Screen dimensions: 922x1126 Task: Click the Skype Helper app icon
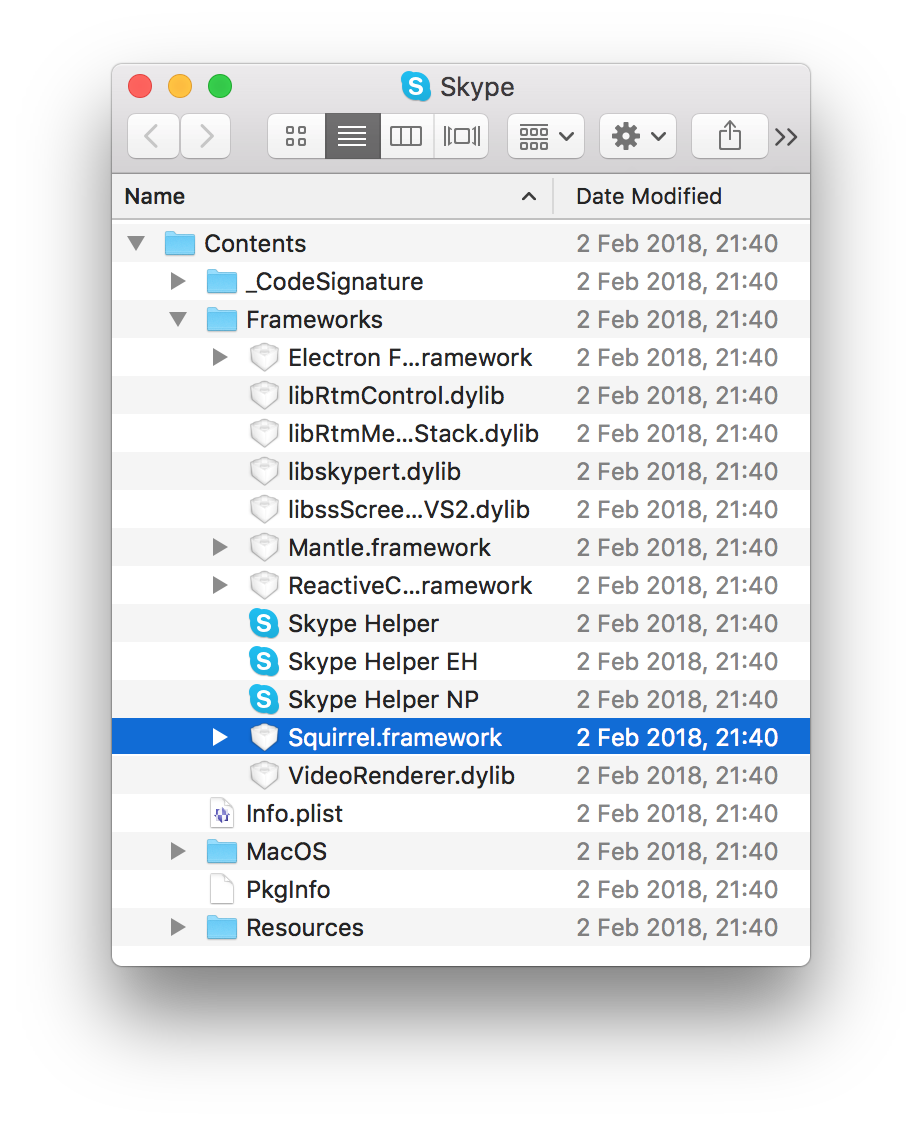click(x=264, y=624)
